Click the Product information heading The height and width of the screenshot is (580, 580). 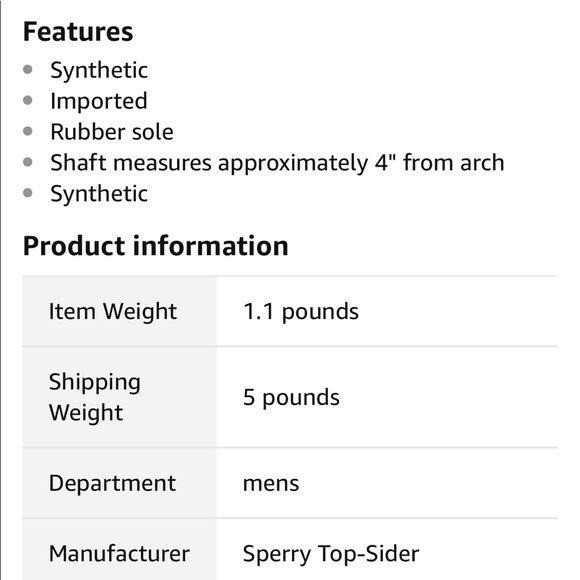pos(155,246)
